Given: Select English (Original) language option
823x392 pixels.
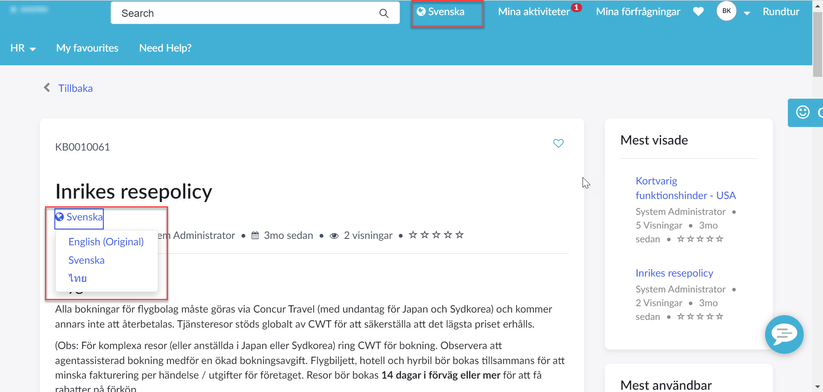Looking at the screenshot, I should coord(106,242).
